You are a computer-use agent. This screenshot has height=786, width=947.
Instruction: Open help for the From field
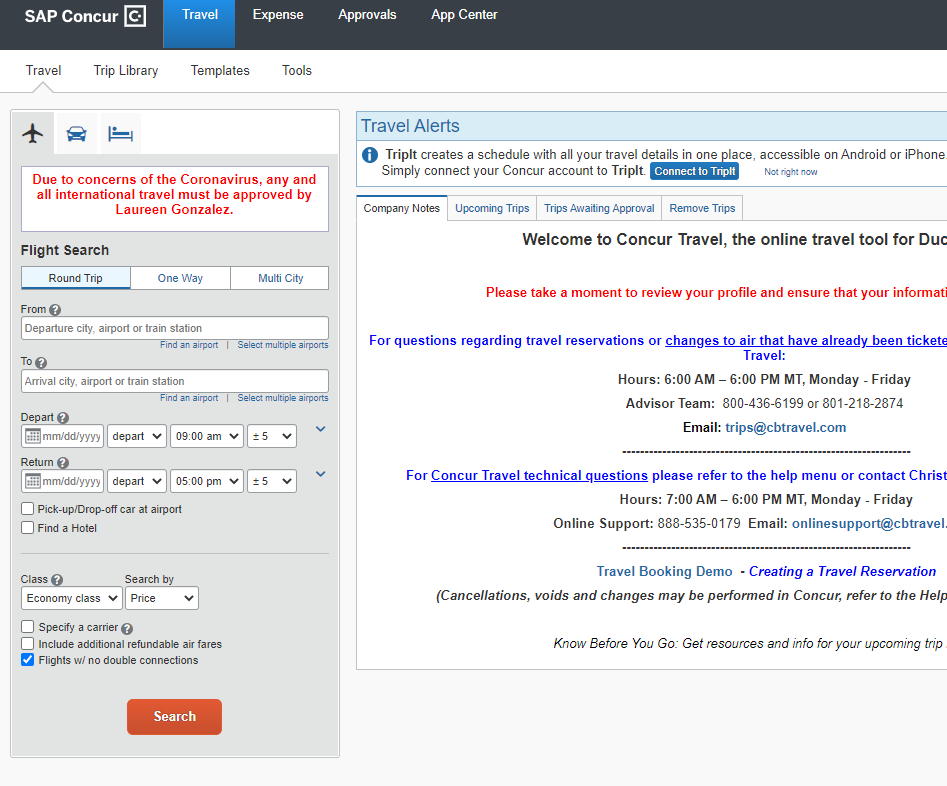click(x=55, y=310)
